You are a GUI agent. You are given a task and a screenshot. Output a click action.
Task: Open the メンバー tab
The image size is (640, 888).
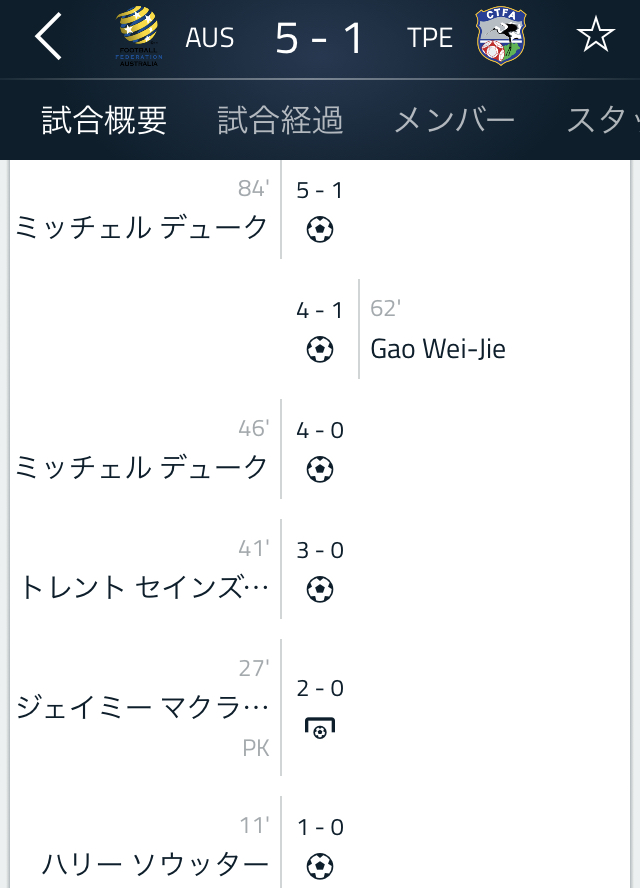[x=454, y=120]
